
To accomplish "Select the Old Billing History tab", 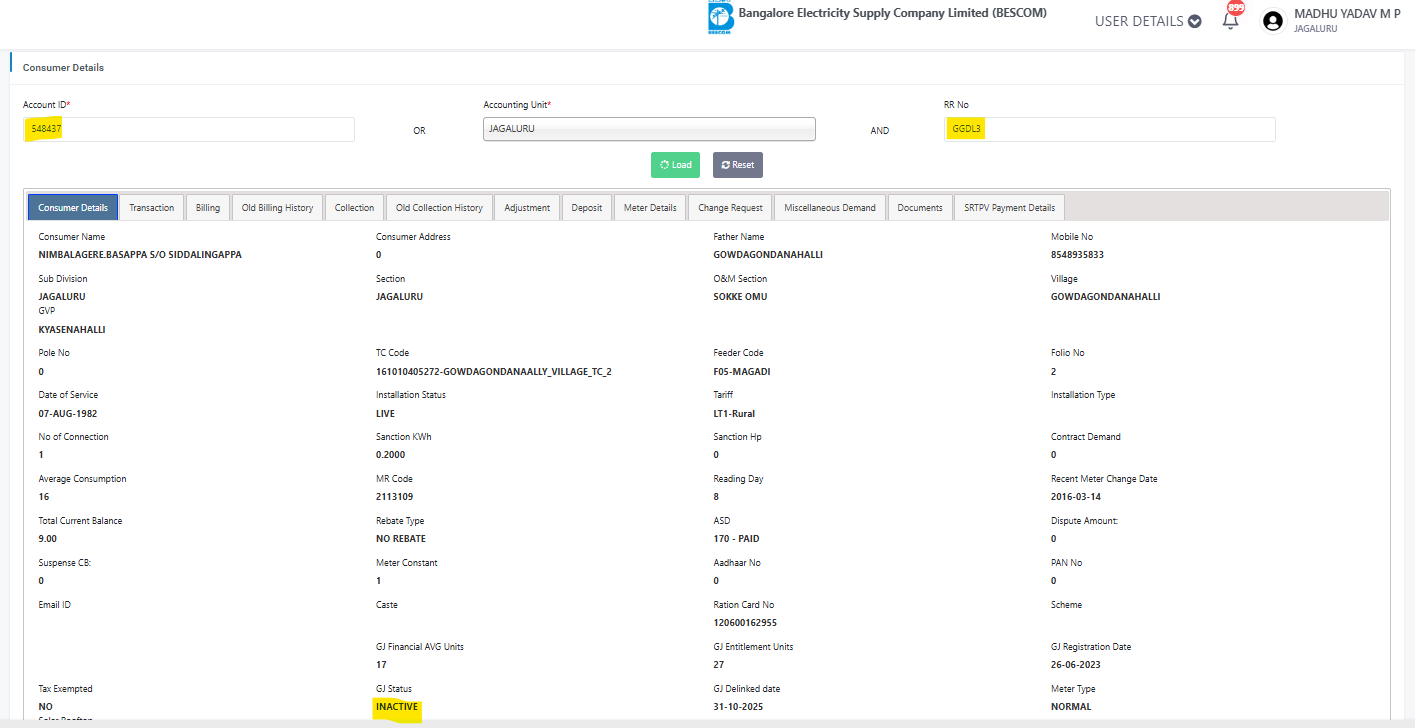I will (277, 208).
